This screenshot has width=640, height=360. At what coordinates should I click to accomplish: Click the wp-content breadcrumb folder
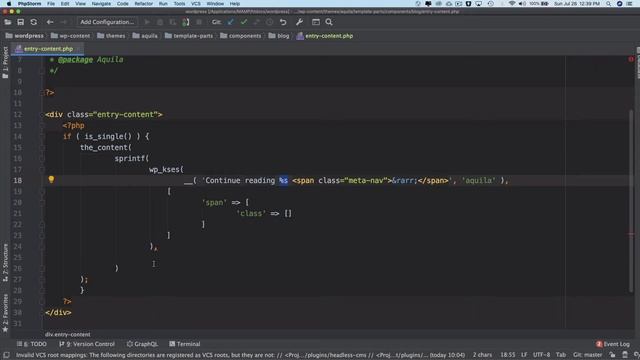coord(70,36)
